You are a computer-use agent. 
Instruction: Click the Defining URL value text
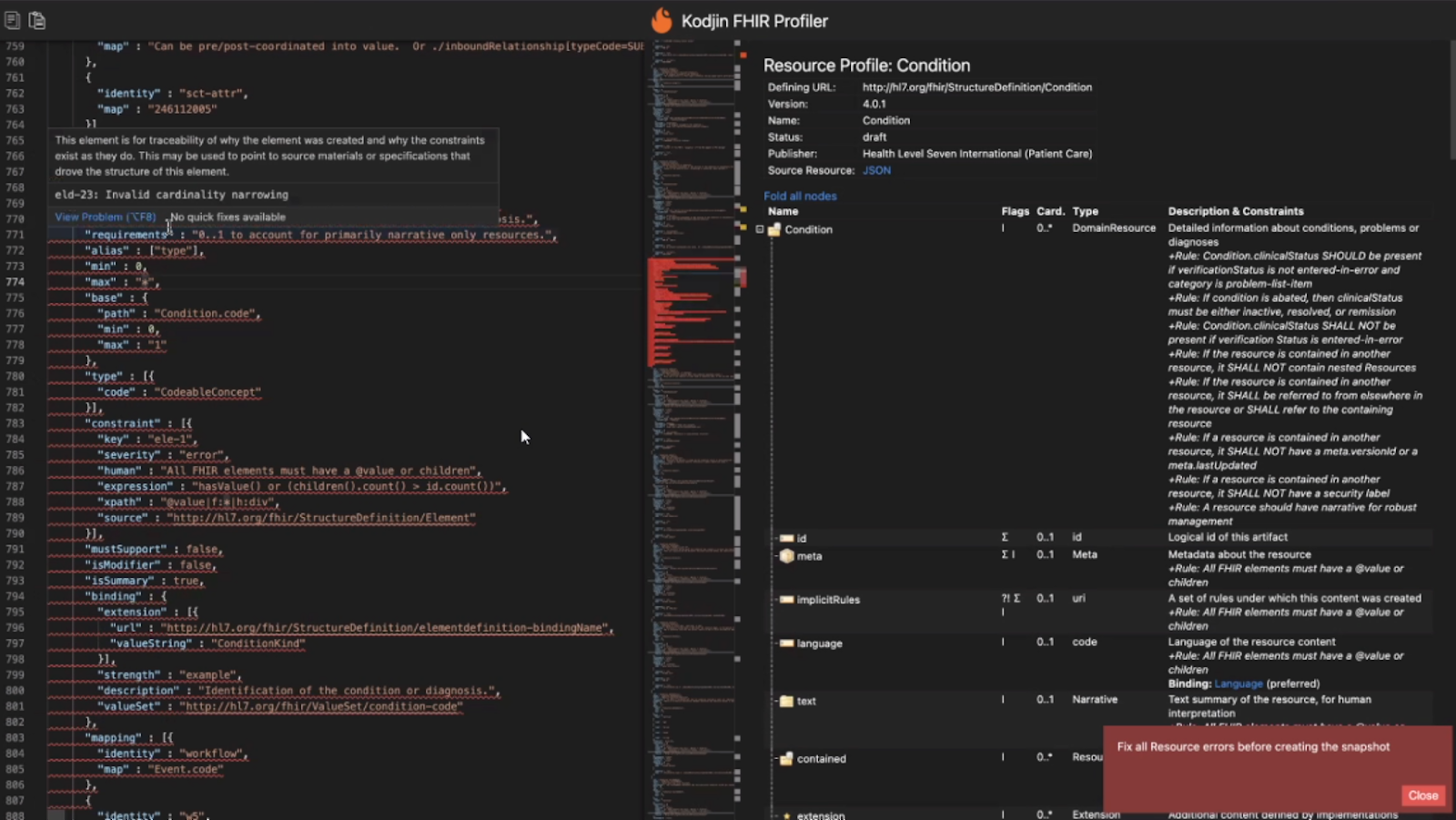click(977, 87)
